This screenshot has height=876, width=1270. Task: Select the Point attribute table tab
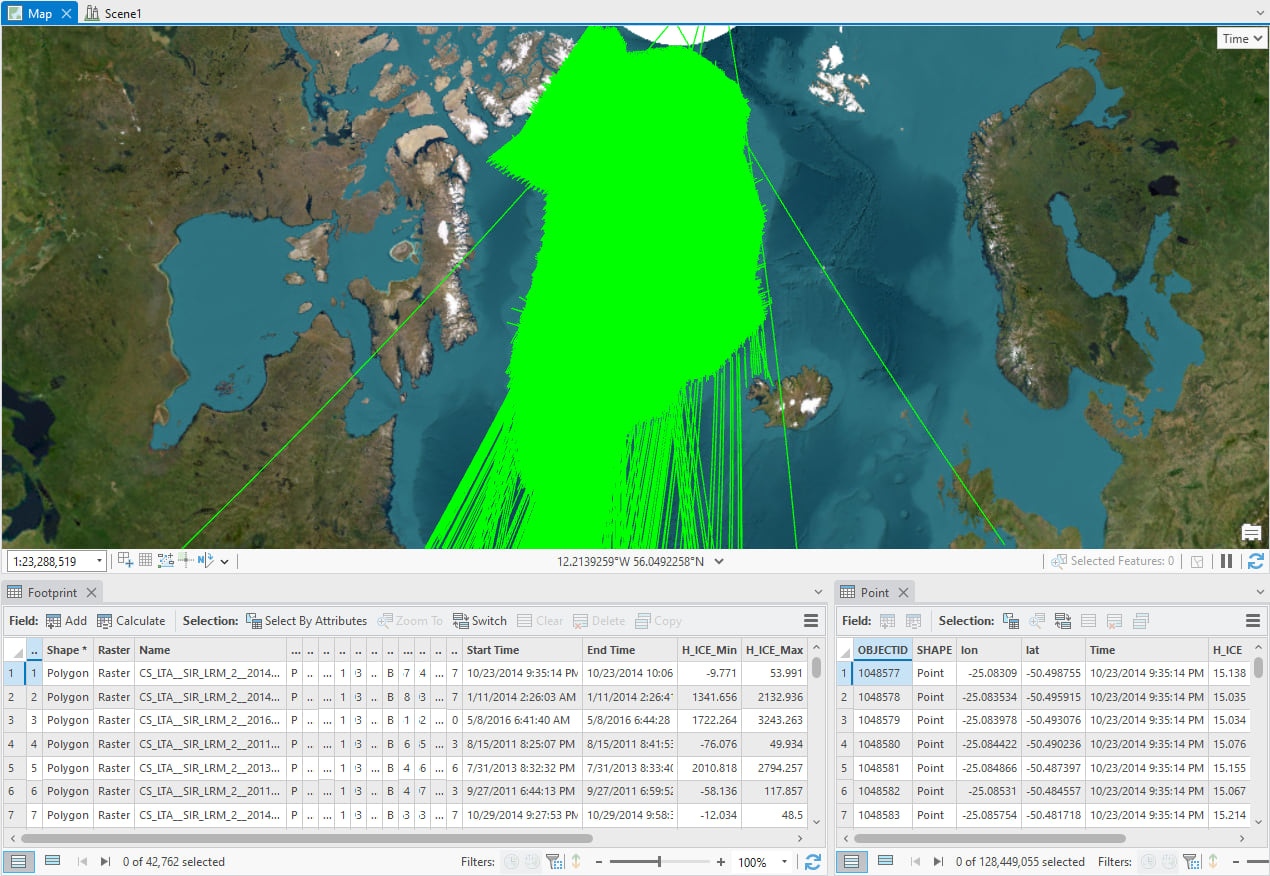(875, 592)
